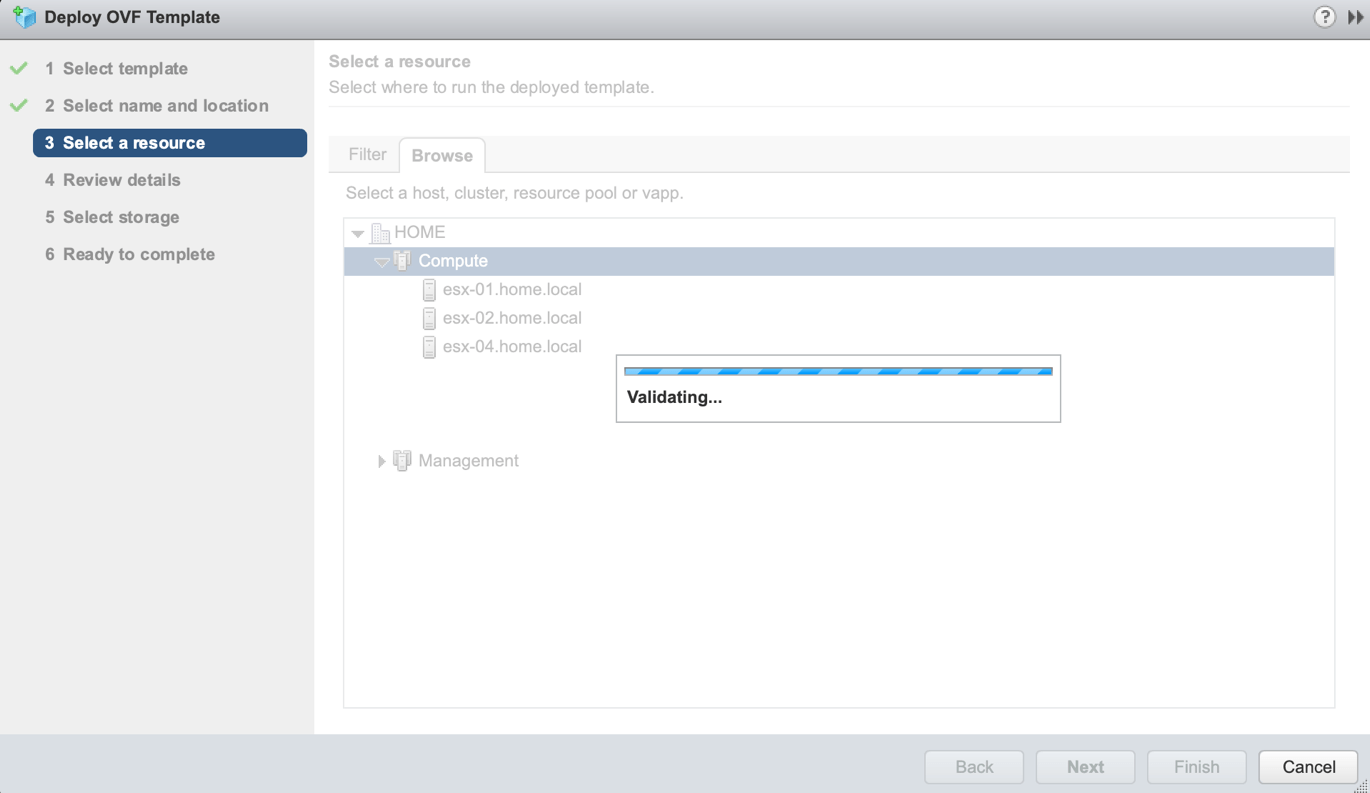
Task: Click the HOME datacenter icon
Action: click(x=380, y=233)
